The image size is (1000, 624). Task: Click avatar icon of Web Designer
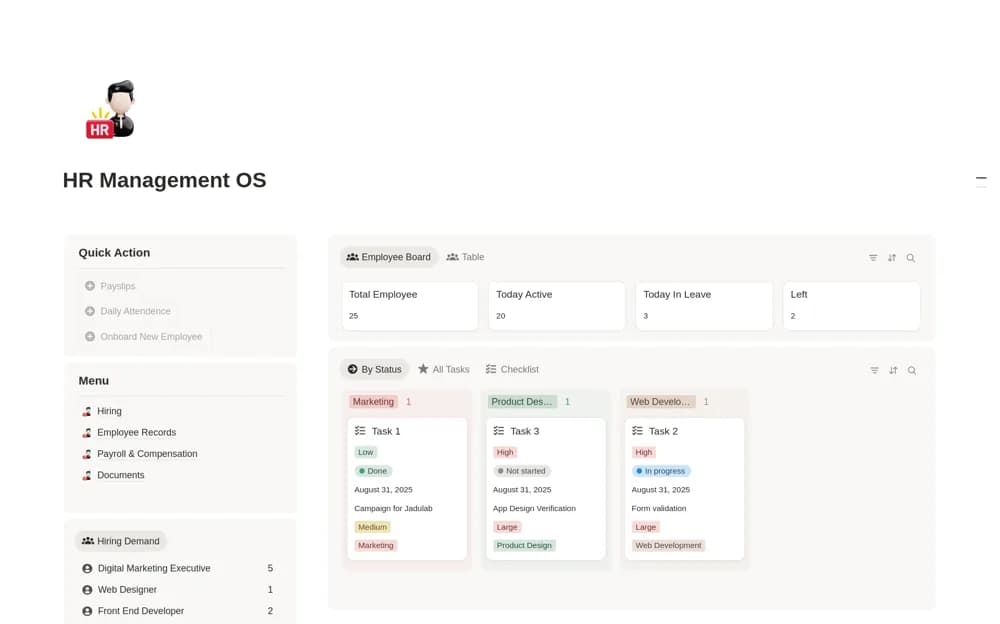pos(87,590)
